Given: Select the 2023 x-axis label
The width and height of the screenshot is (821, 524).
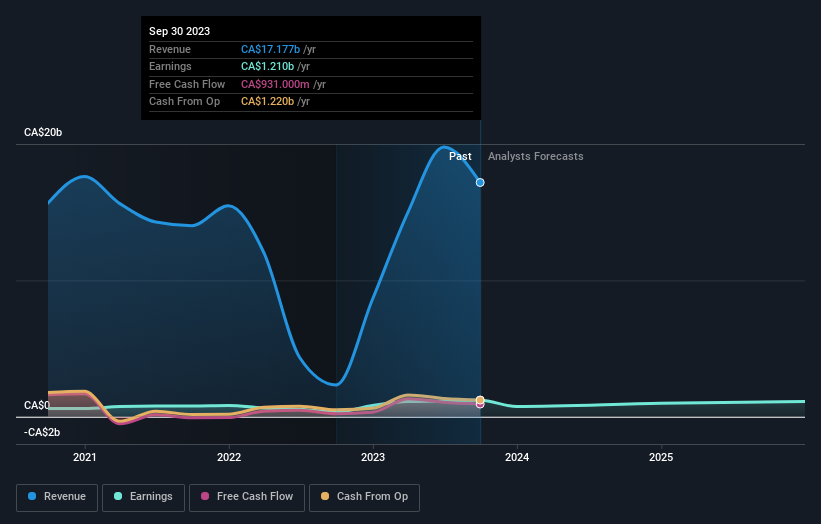Looking at the screenshot, I should 373,457.
